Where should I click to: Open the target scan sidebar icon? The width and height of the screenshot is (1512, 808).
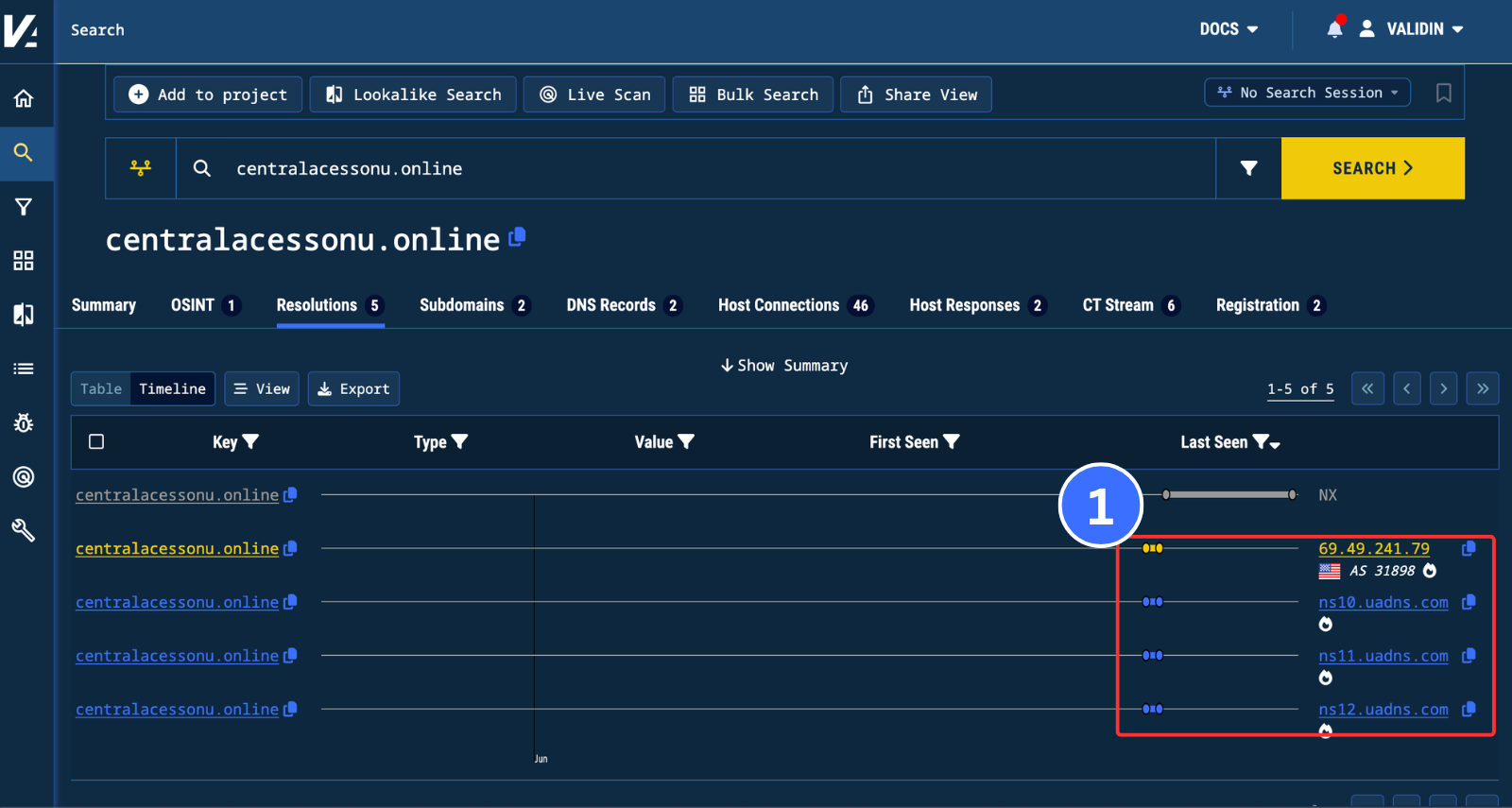24,476
